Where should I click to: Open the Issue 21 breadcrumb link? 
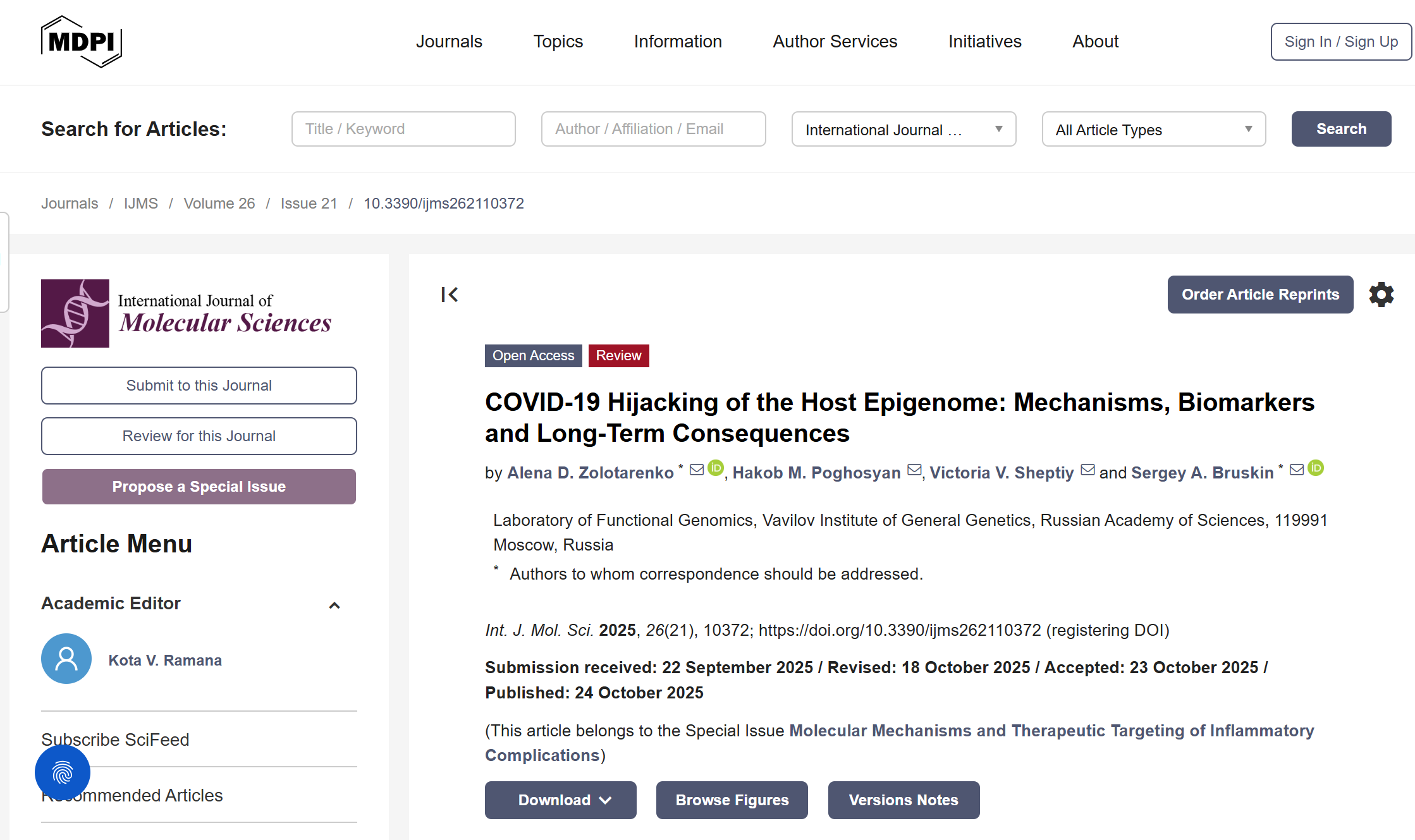(309, 204)
